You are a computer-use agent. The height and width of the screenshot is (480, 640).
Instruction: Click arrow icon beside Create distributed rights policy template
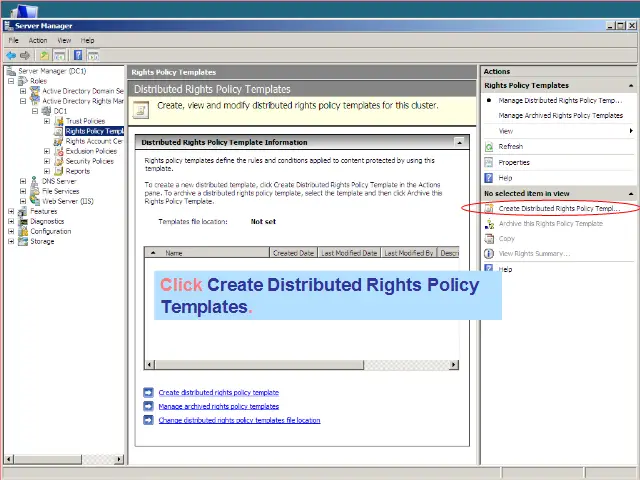(148, 392)
